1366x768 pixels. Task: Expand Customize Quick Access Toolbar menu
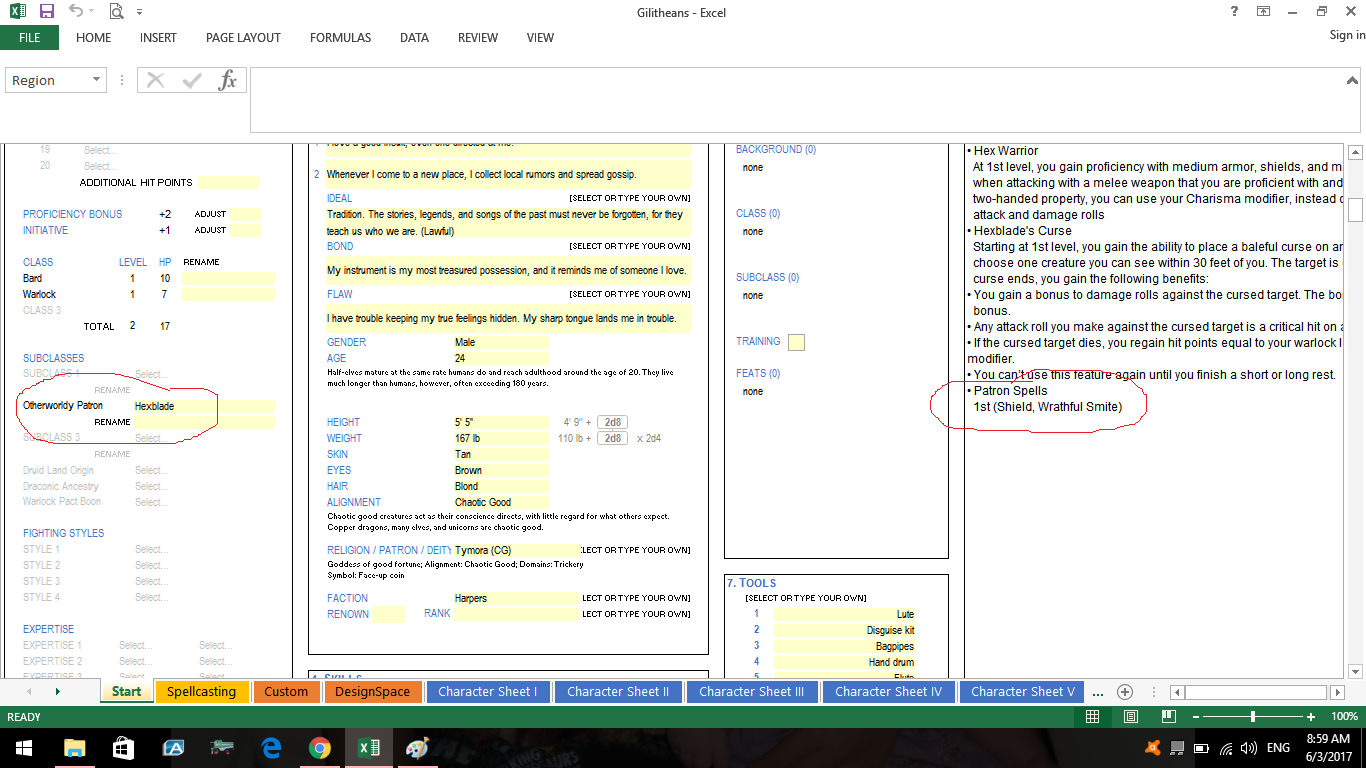(x=139, y=12)
